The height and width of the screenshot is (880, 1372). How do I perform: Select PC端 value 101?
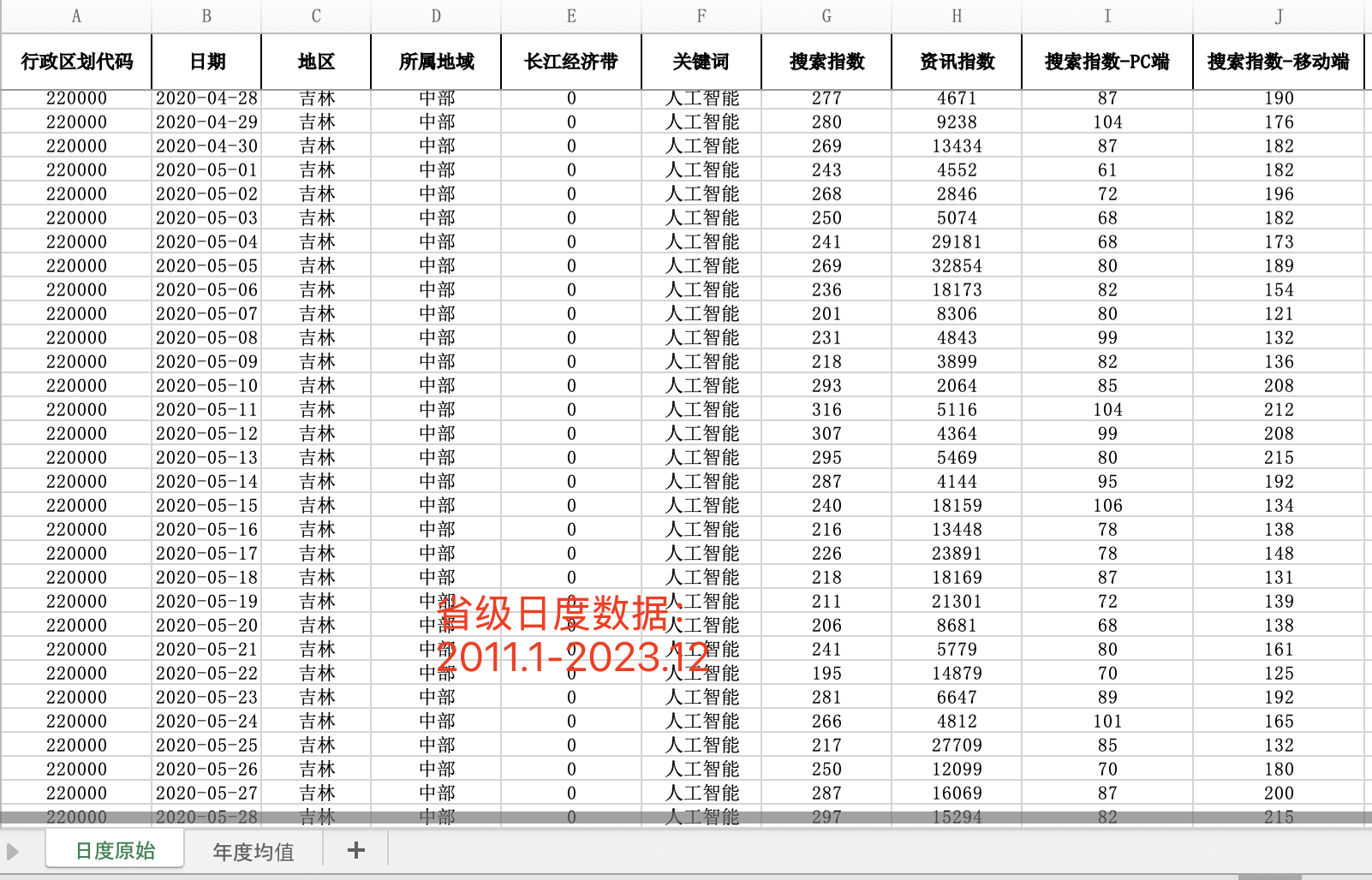pyautogui.click(x=1107, y=721)
